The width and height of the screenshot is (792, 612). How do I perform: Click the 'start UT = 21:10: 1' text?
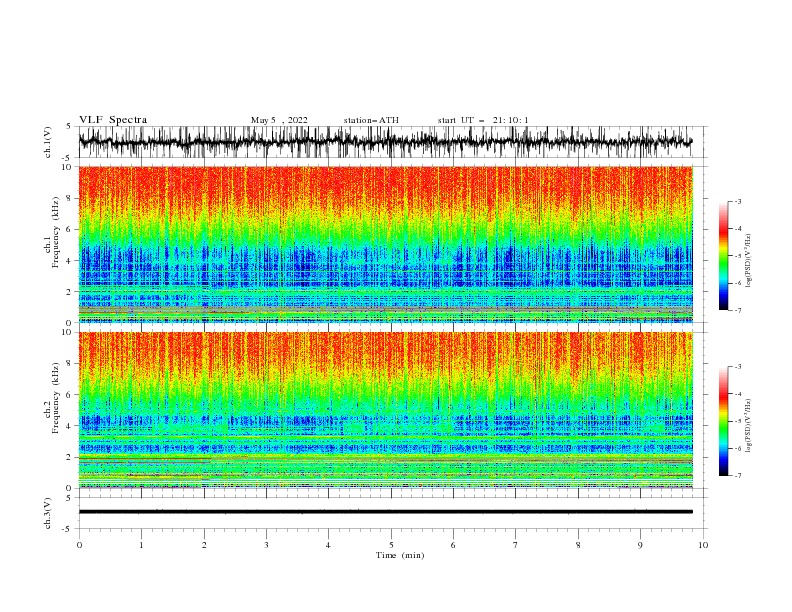(483, 120)
